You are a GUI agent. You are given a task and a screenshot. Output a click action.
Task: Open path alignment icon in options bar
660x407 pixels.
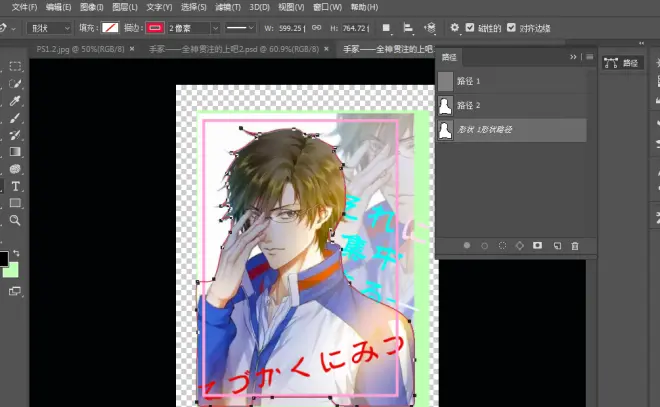coord(407,28)
